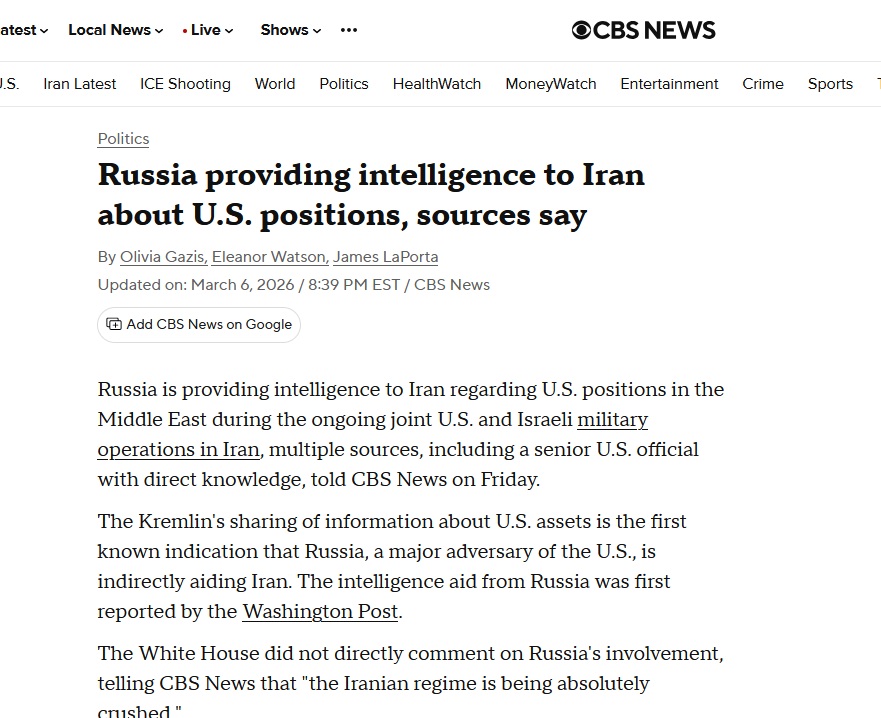This screenshot has width=881, height=718.
Task: Open the three-dot more options menu
Action: pos(348,30)
